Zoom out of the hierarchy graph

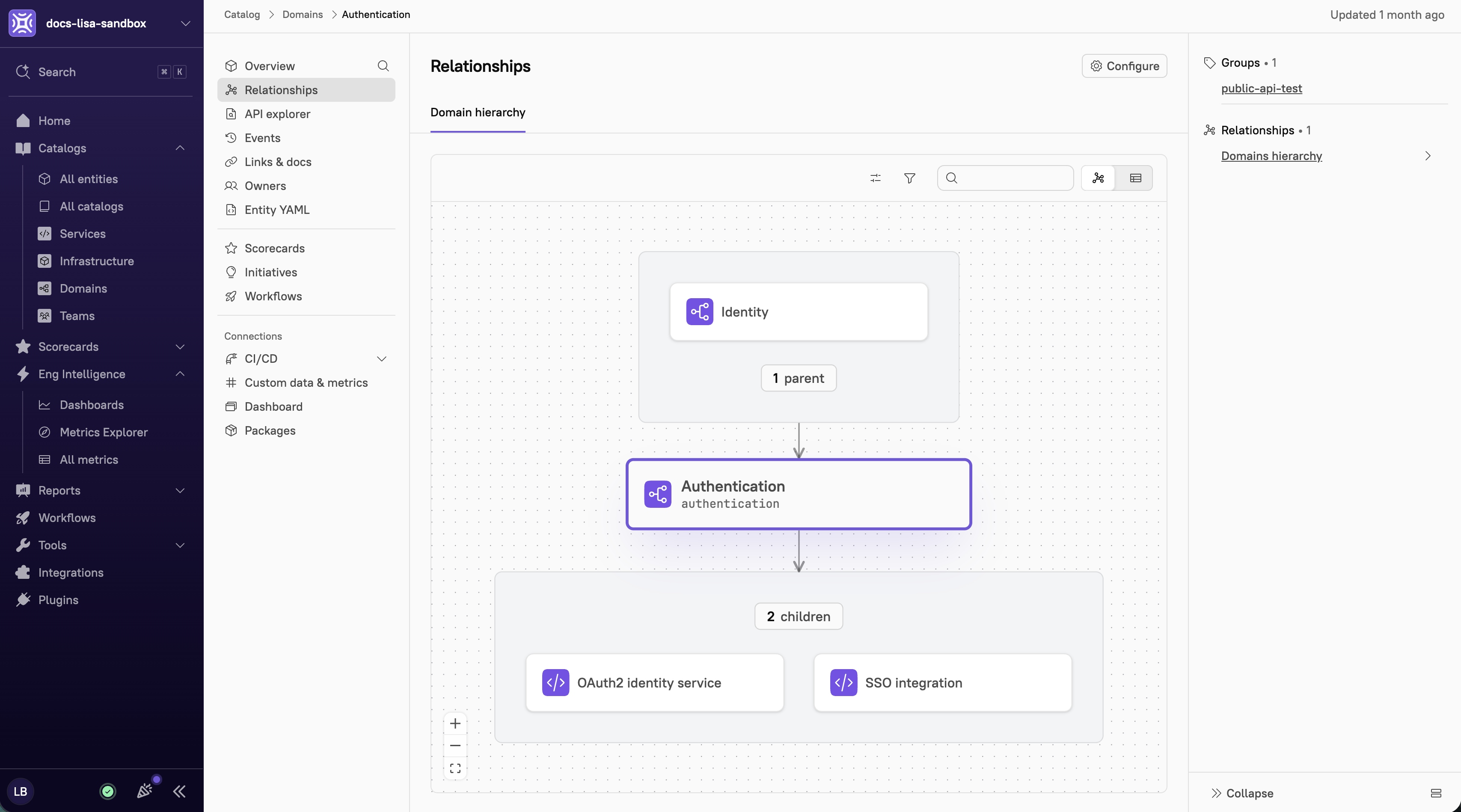(455, 746)
